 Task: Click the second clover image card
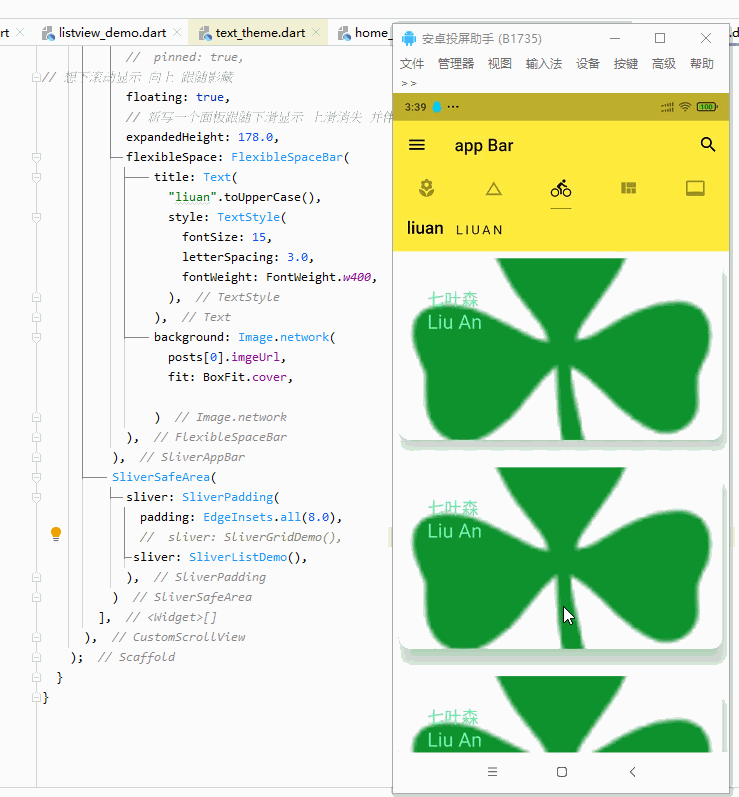coord(561,558)
